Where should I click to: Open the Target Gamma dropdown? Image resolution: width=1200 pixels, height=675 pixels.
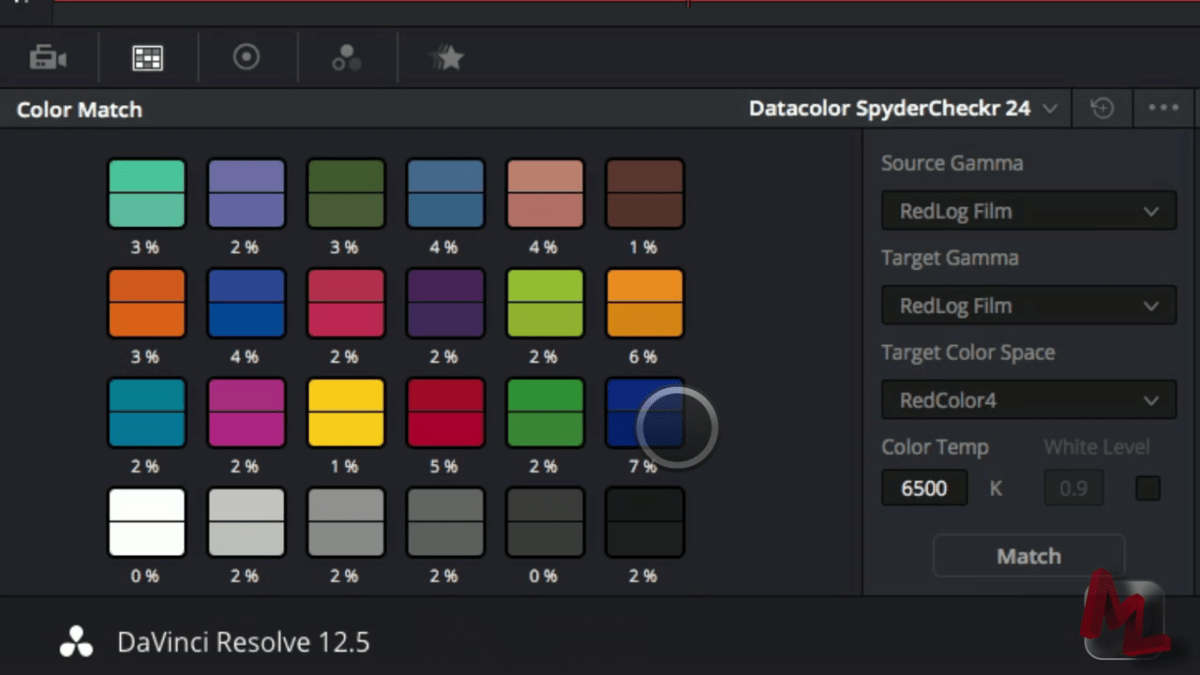tap(1027, 306)
